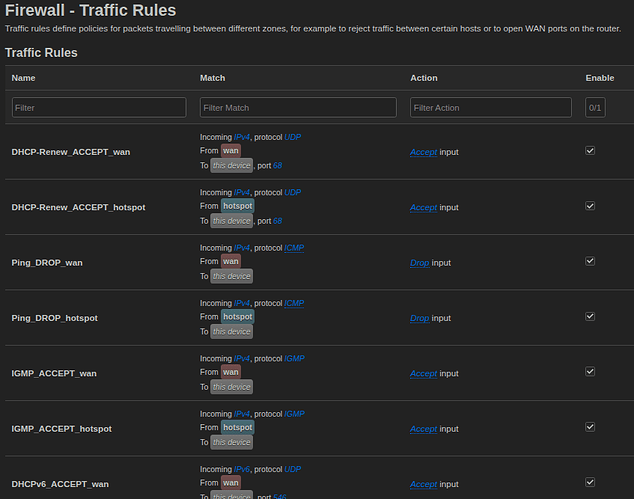
Task: Click the Match column header
Action: point(212,78)
